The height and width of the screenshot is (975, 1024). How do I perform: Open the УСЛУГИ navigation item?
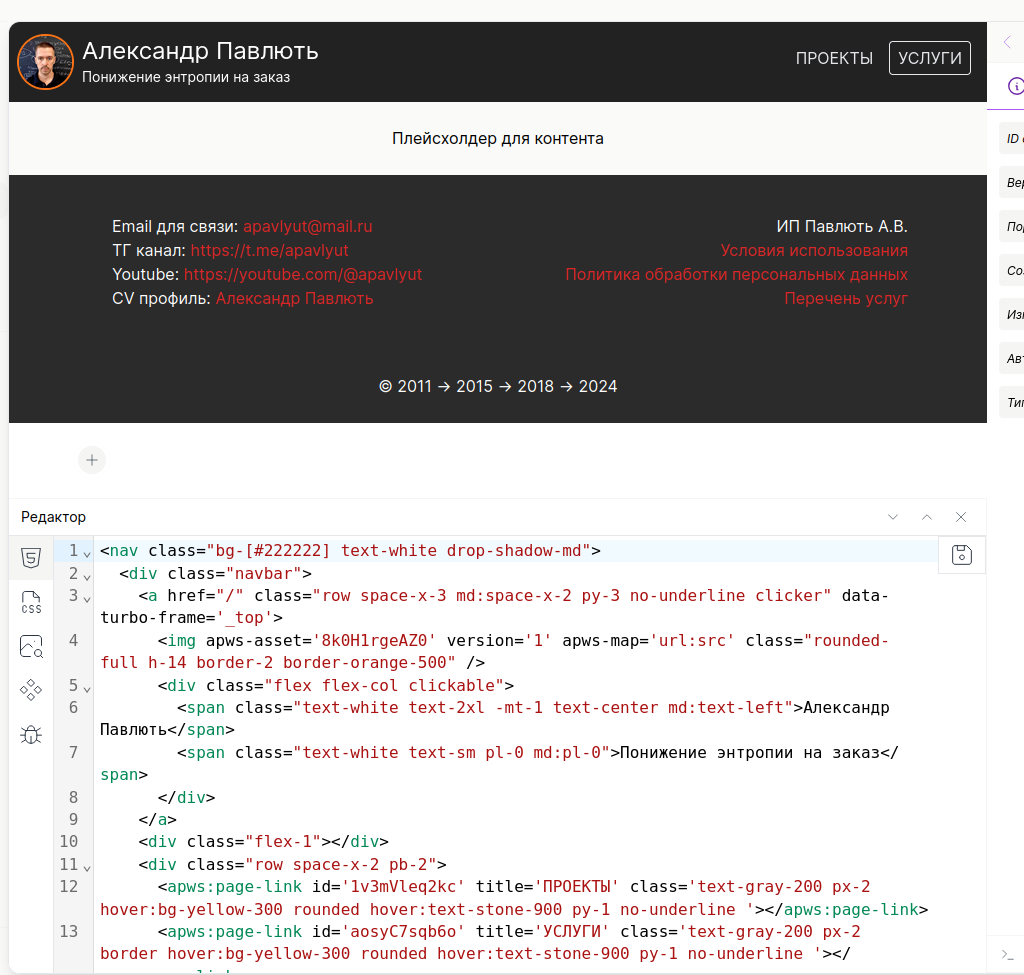point(930,58)
